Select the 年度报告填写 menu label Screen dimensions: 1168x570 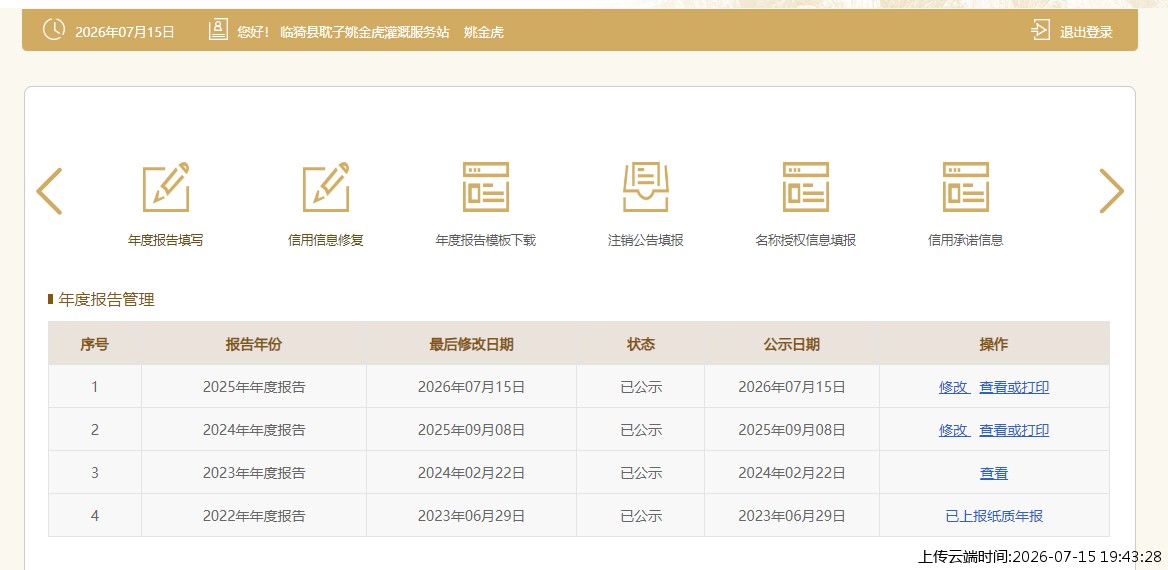(165, 241)
